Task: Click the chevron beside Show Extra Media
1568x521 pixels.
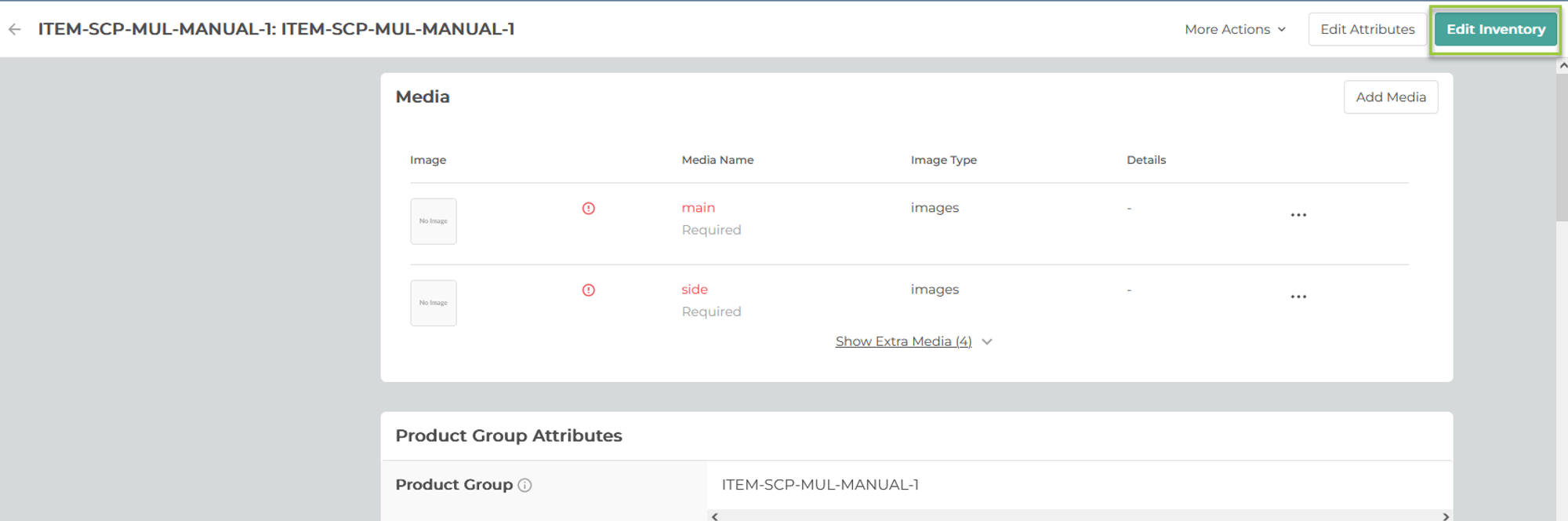Action: (987, 341)
